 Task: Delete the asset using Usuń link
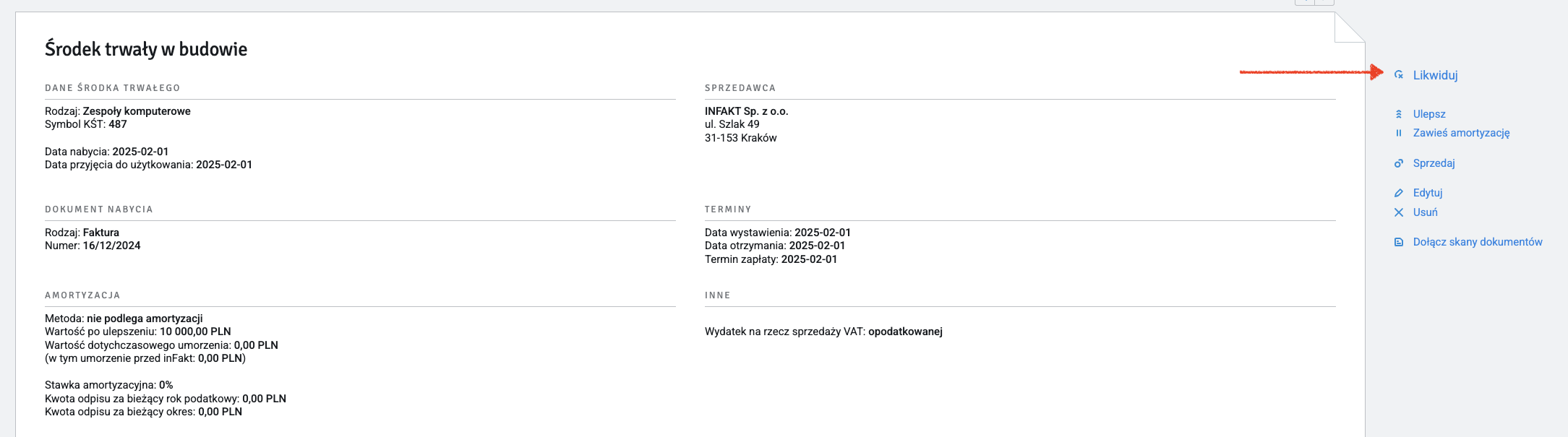coord(1425,212)
